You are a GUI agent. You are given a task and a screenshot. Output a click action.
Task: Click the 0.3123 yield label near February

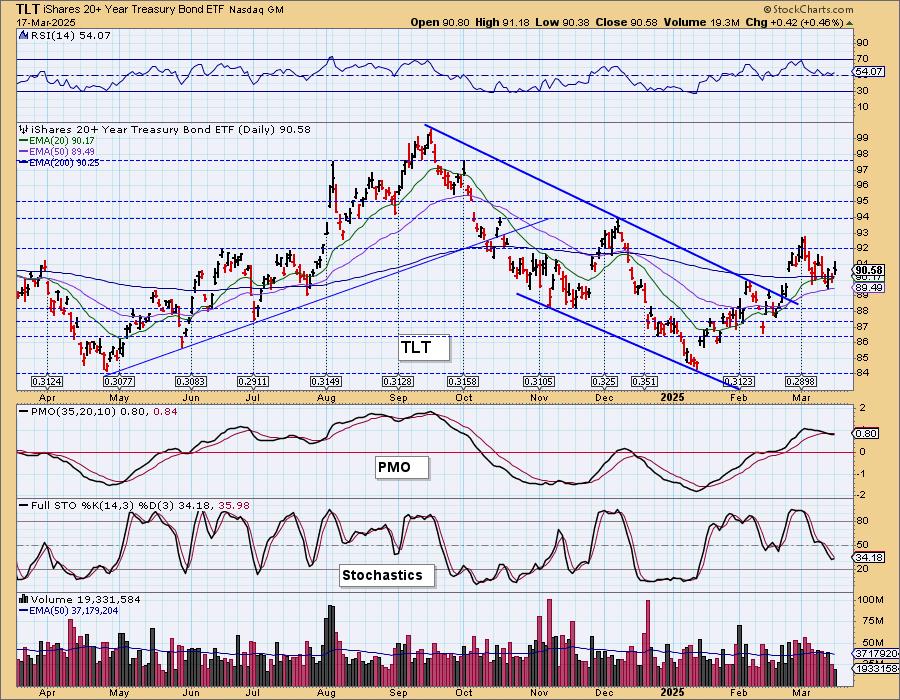tap(739, 382)
